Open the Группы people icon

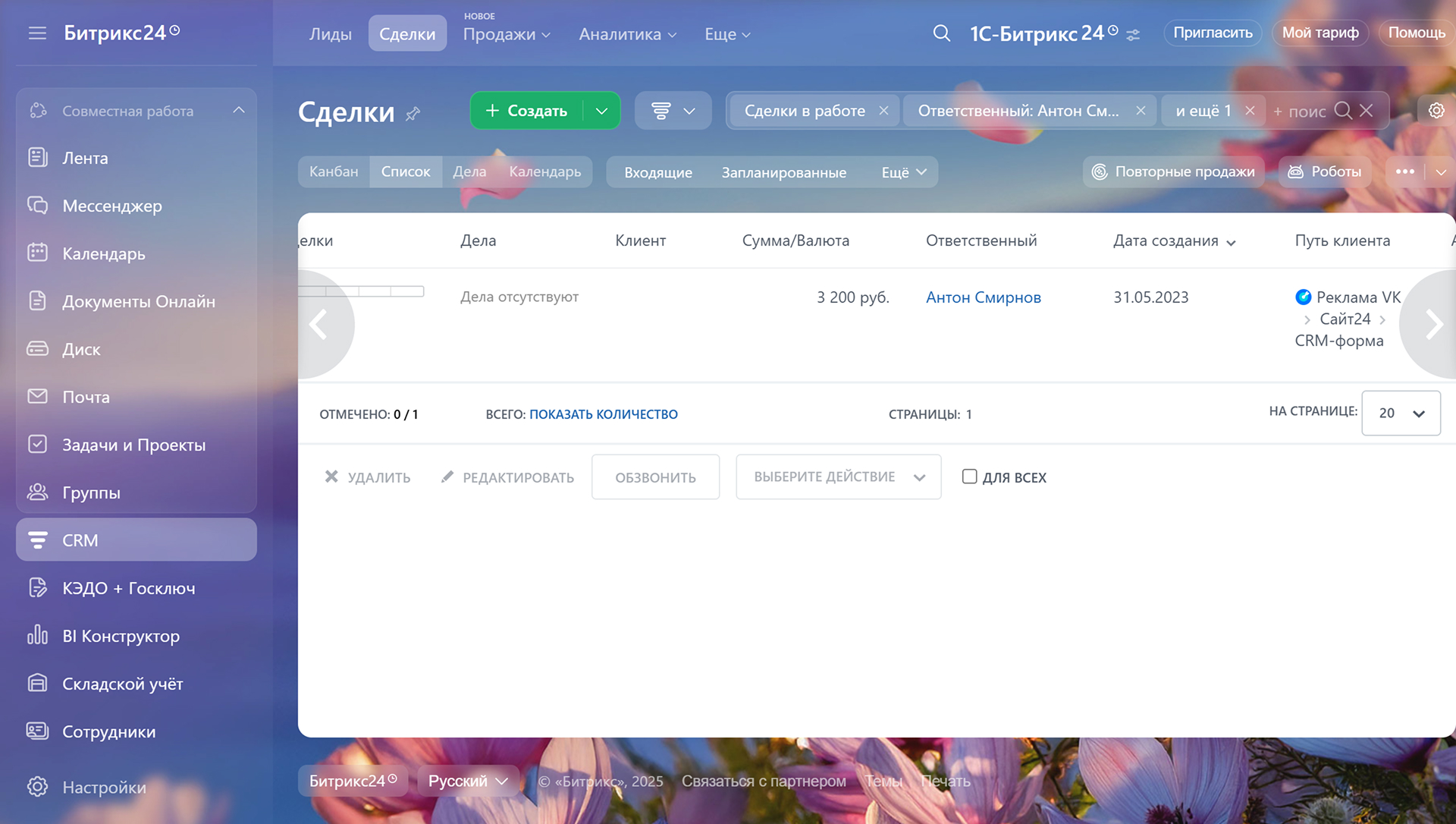(x=37, y=492)
